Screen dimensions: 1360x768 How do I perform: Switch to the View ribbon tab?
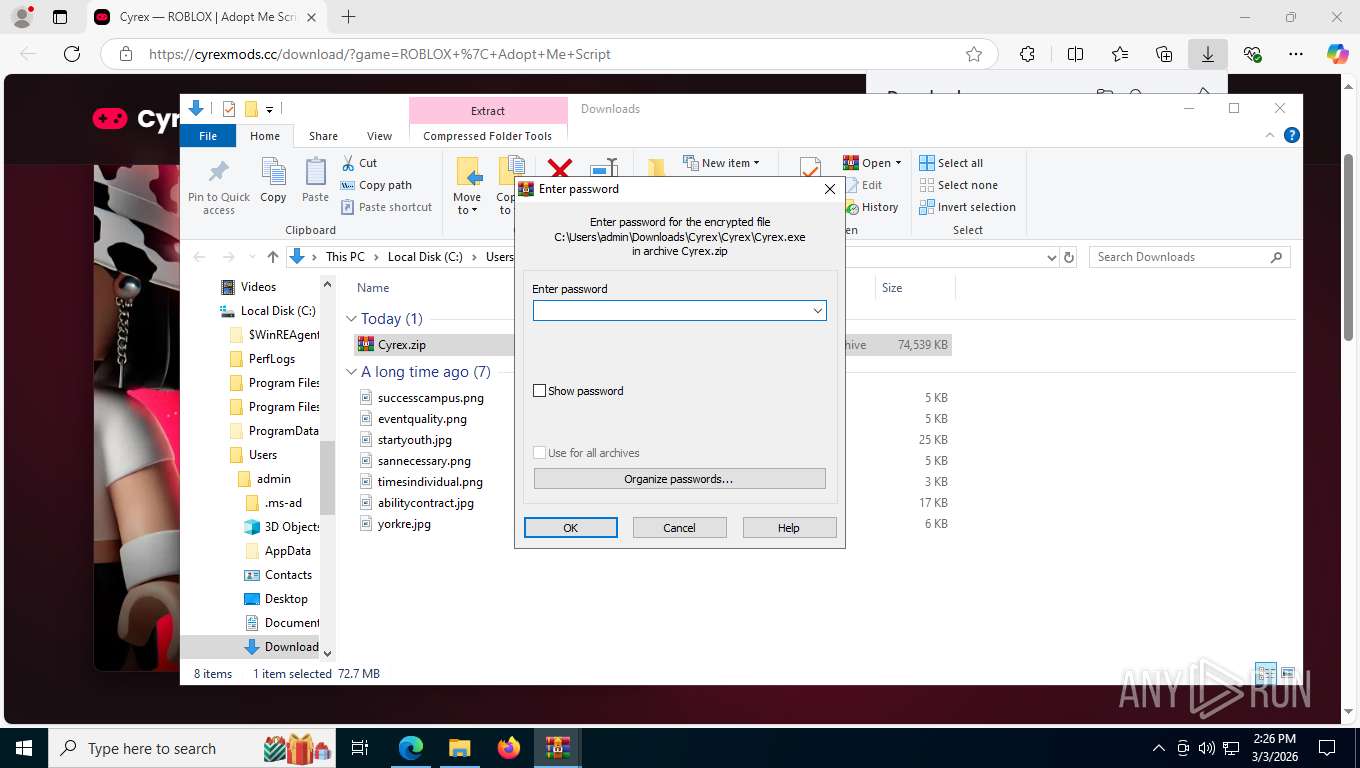(379, 136)
